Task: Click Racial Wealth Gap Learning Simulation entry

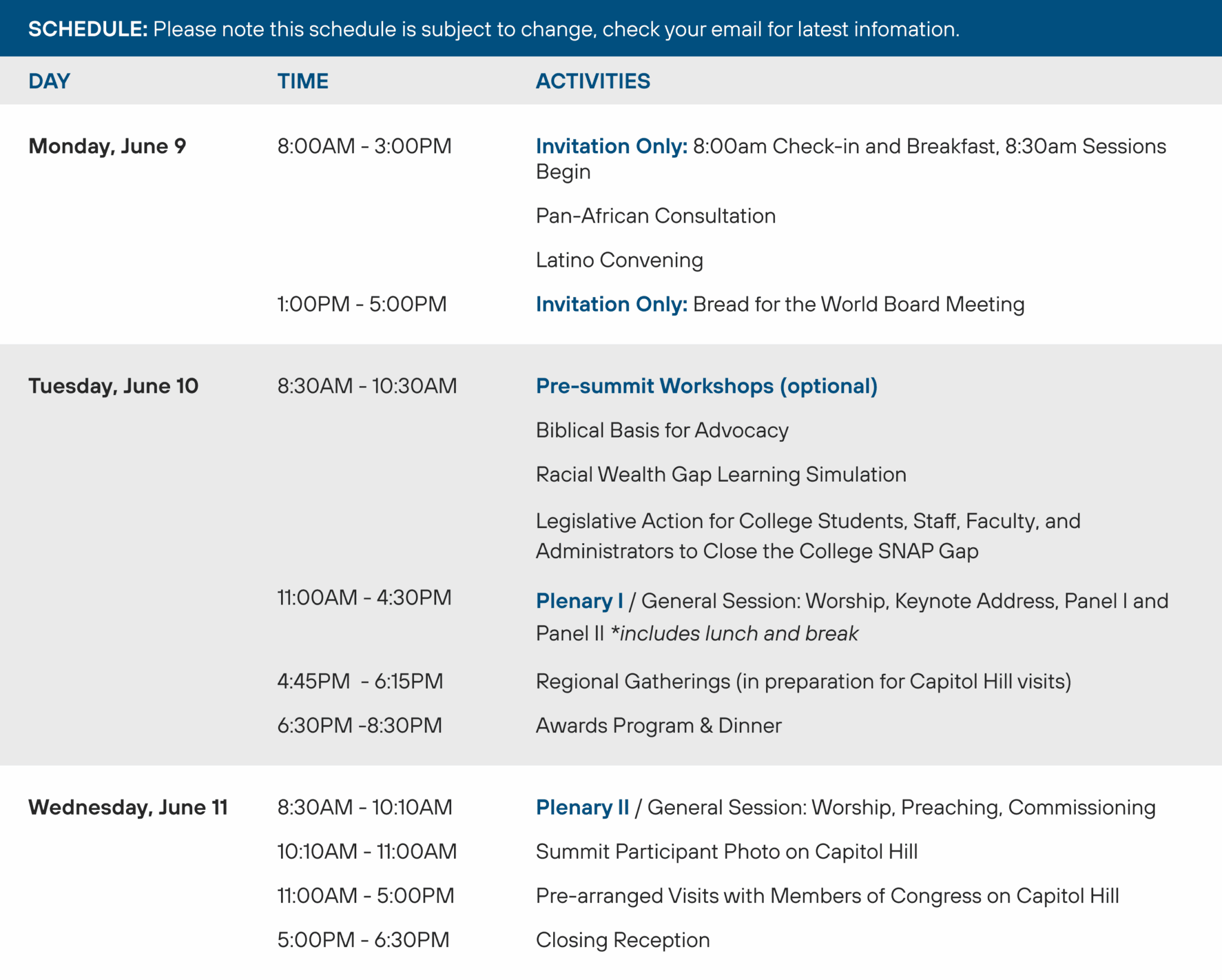Action: pyautogui.click(x=721, y=474)
